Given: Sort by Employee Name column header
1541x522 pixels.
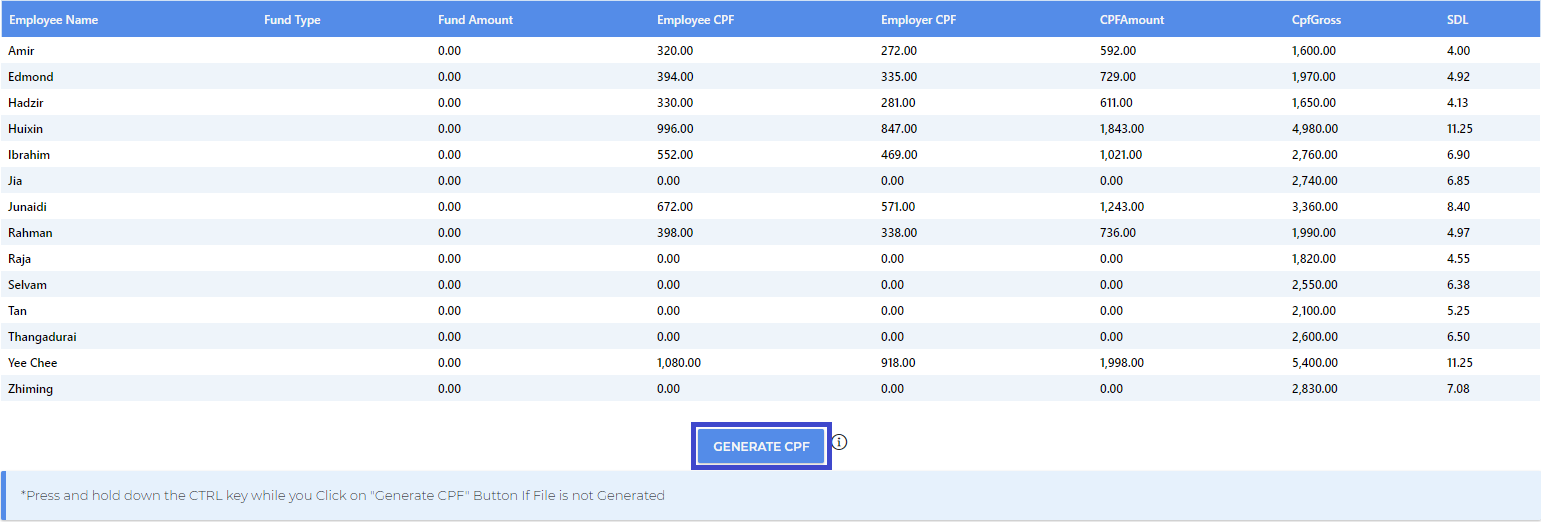Looking at the screenshot, I should [54, 20].
